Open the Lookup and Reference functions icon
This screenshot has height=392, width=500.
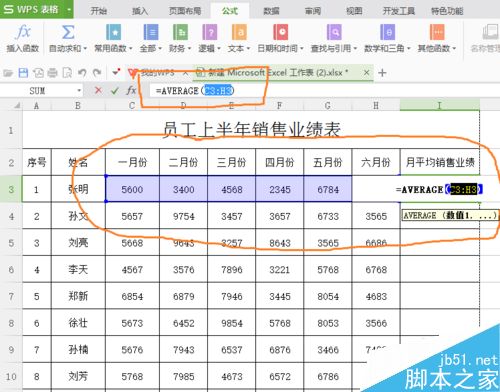pos(334,32)
